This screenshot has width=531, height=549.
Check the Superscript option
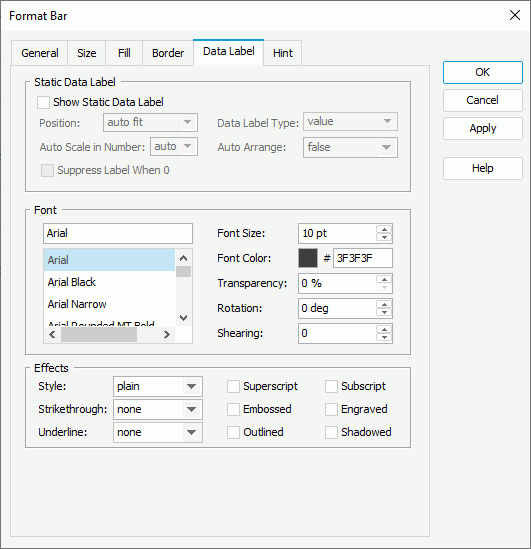point(233,387)
